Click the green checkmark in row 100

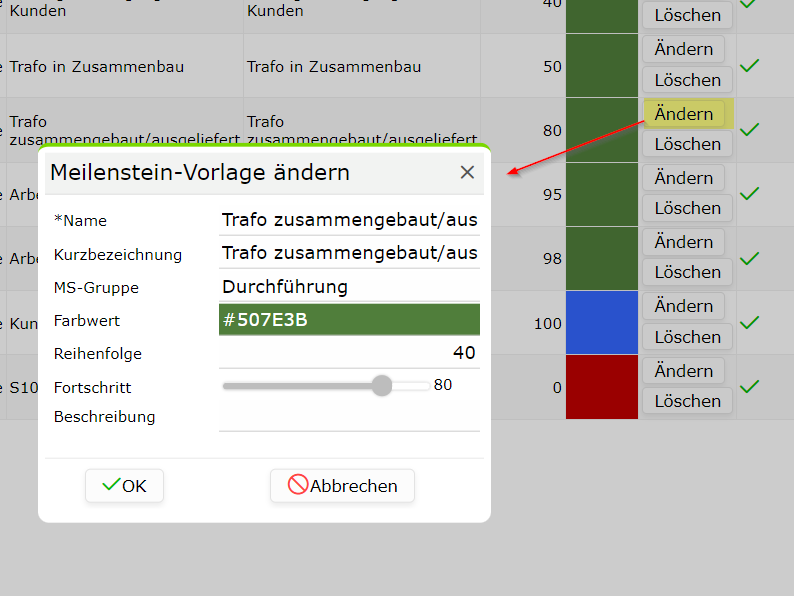[x=749, y=323]
